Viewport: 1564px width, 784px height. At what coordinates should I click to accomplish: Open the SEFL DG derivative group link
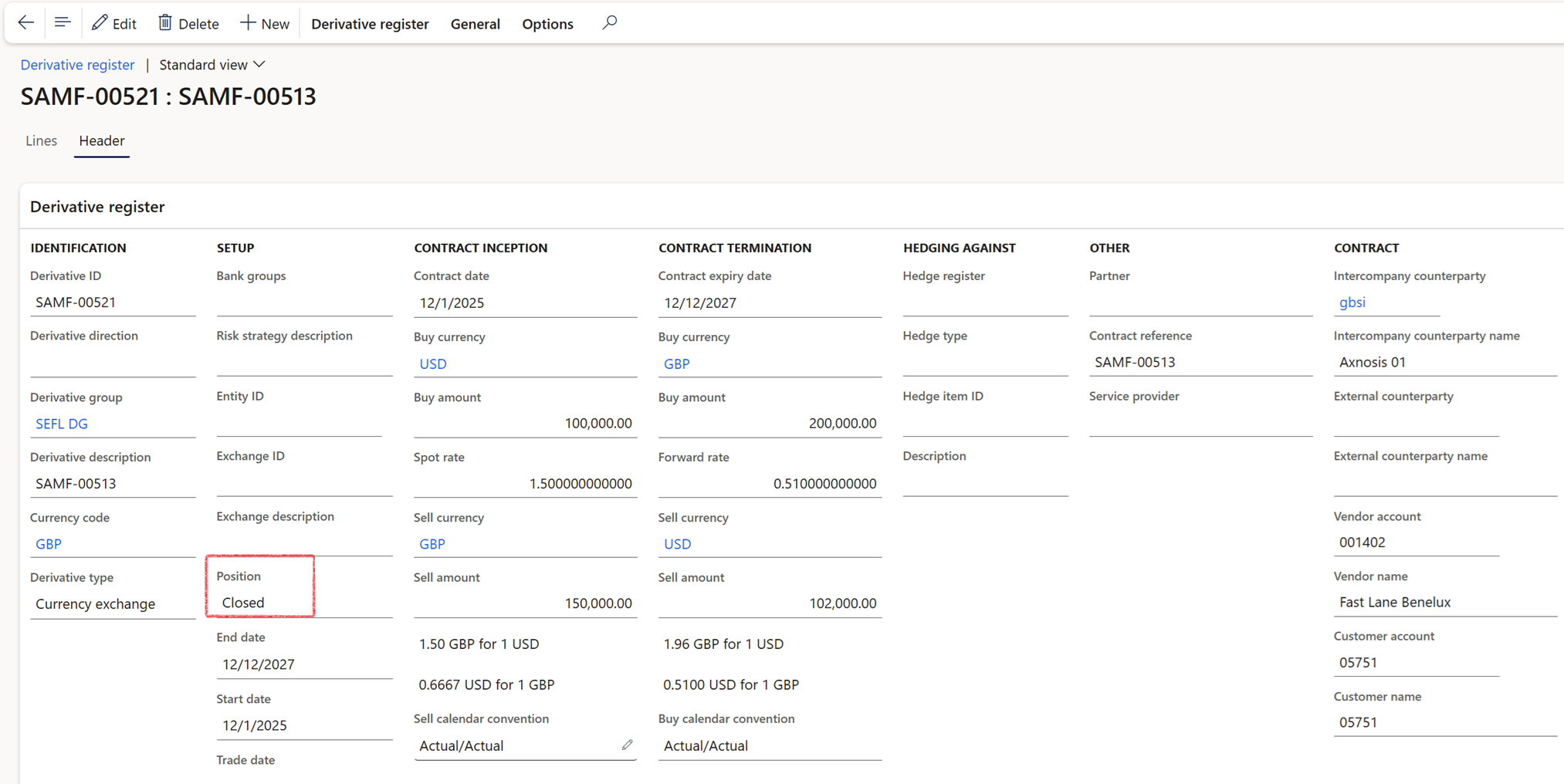62,424
